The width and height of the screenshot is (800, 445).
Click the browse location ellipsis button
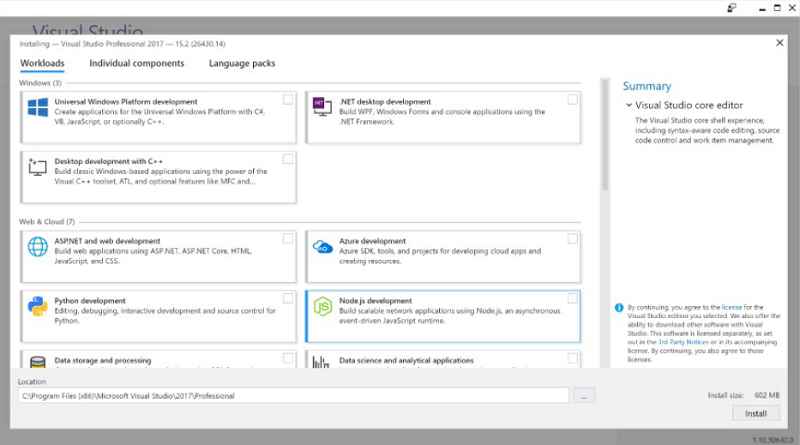coord(584,395)
